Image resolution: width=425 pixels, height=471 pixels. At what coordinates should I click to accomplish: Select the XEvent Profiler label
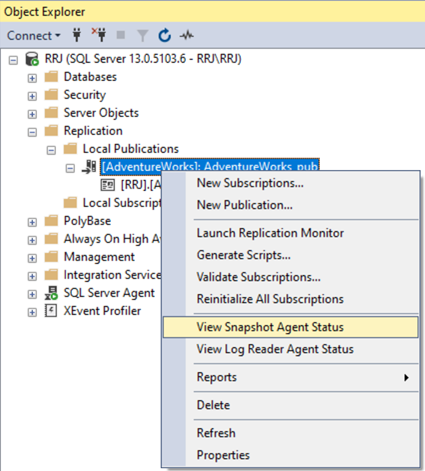[x=102, y=311]
